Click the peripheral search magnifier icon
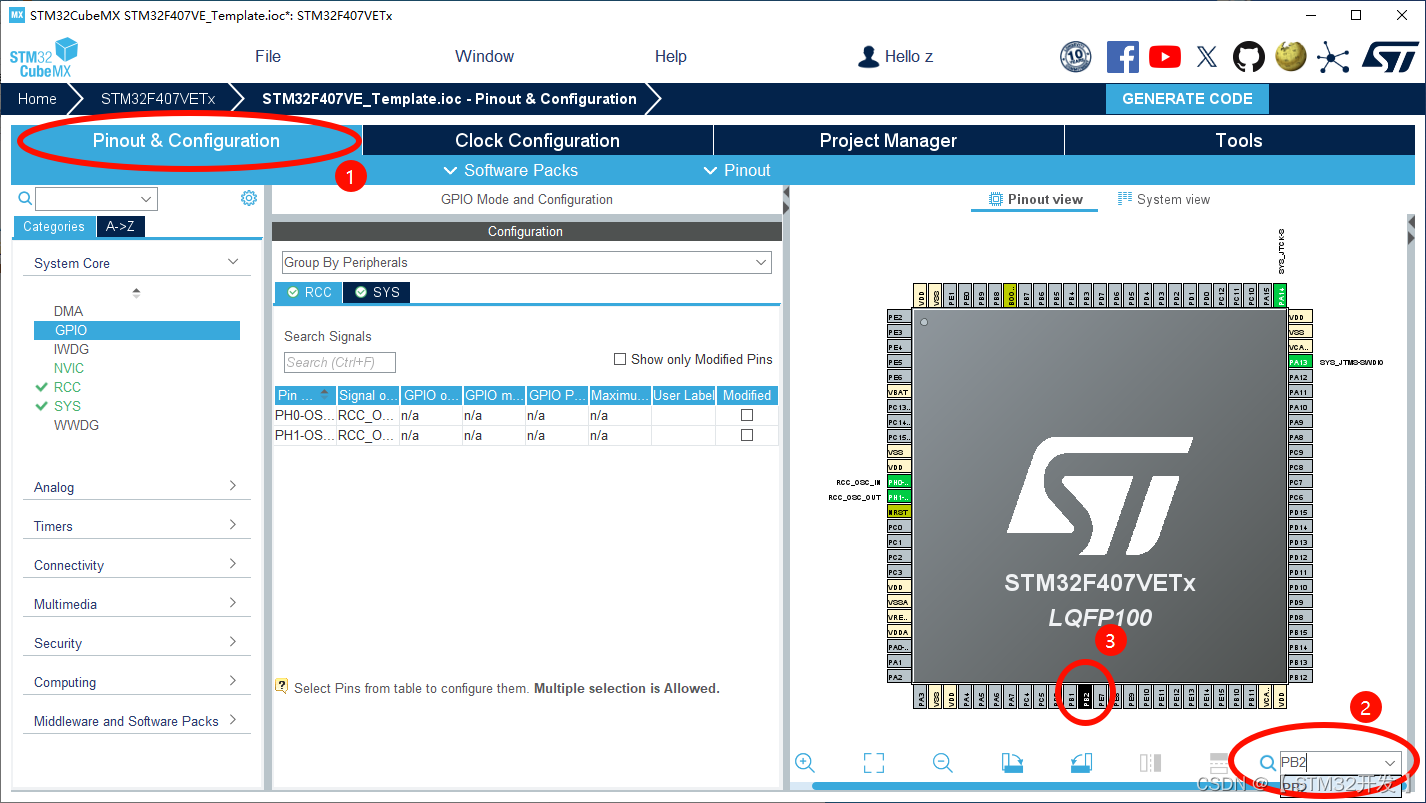The image size is (1426, 803). click(25, 198)
